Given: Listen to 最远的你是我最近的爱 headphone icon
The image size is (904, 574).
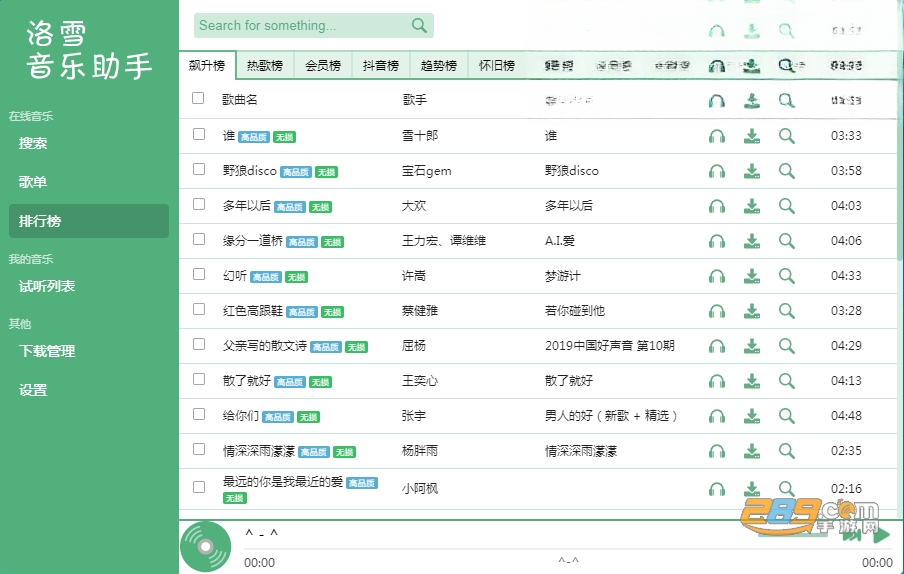Looking at the screenshot, I should 717,490.
